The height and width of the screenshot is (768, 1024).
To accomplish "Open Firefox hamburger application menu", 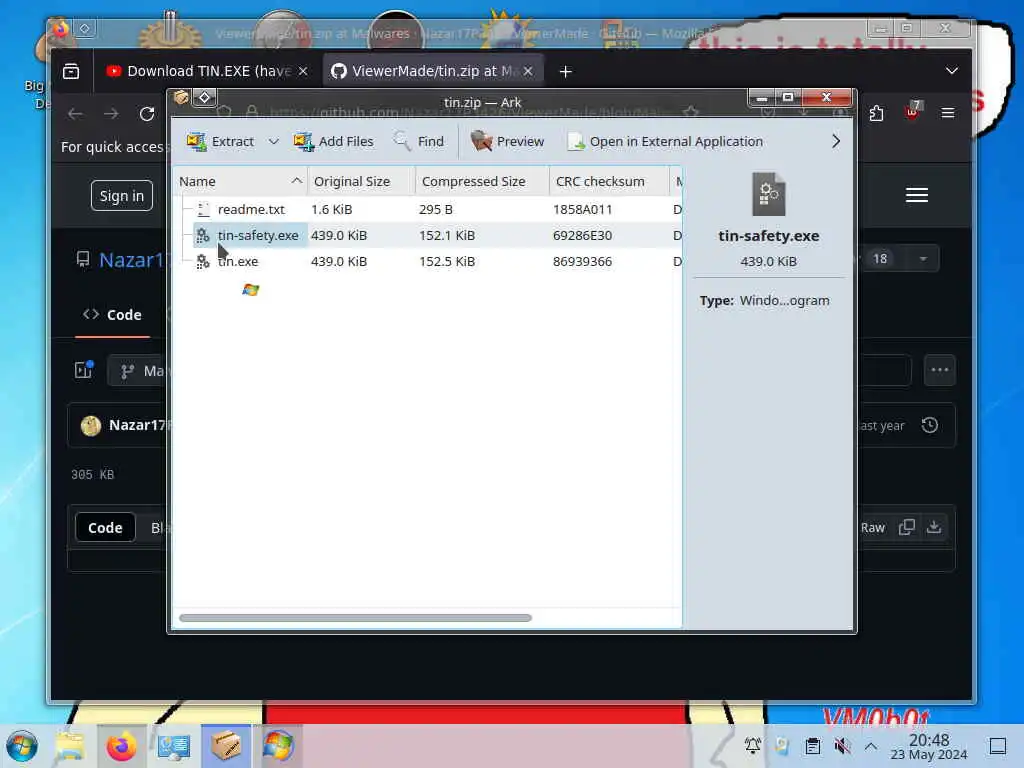I will point(948,113).
